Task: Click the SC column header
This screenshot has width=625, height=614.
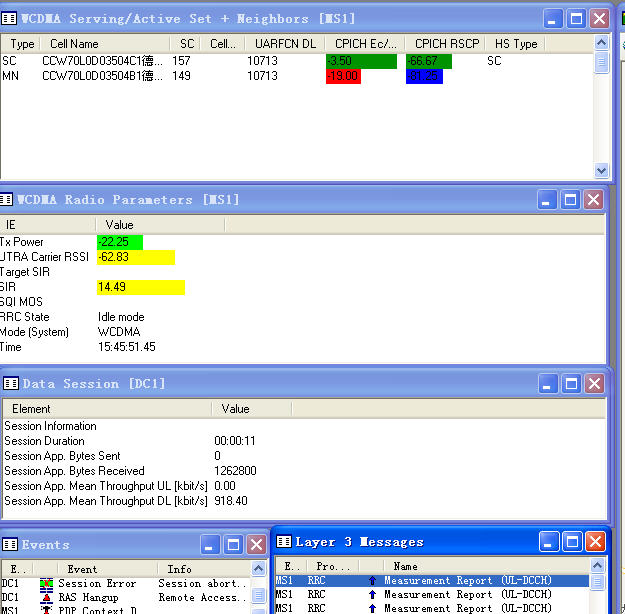Action: pos(185,44)
